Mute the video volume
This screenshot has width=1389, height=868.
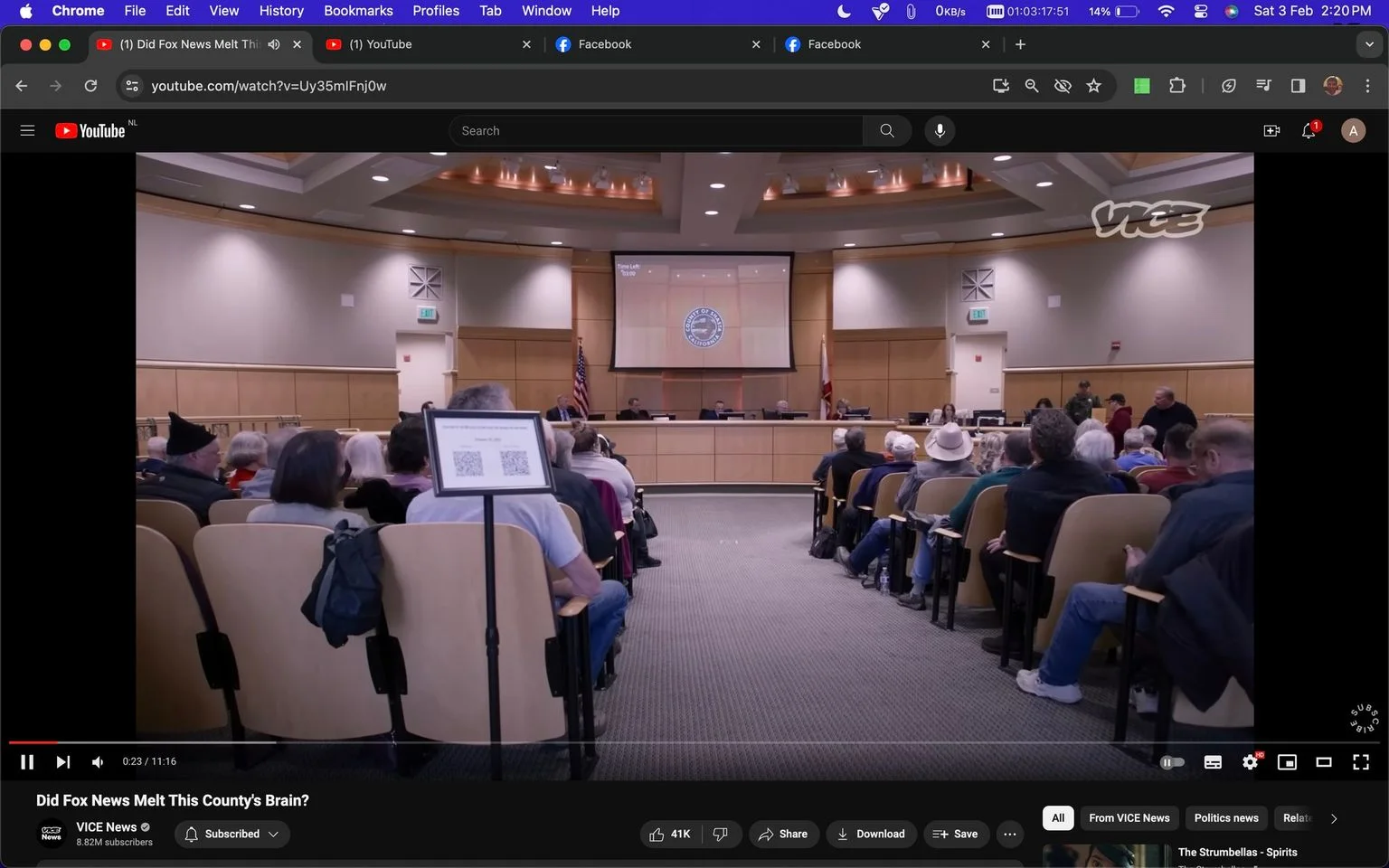point(98,762)
